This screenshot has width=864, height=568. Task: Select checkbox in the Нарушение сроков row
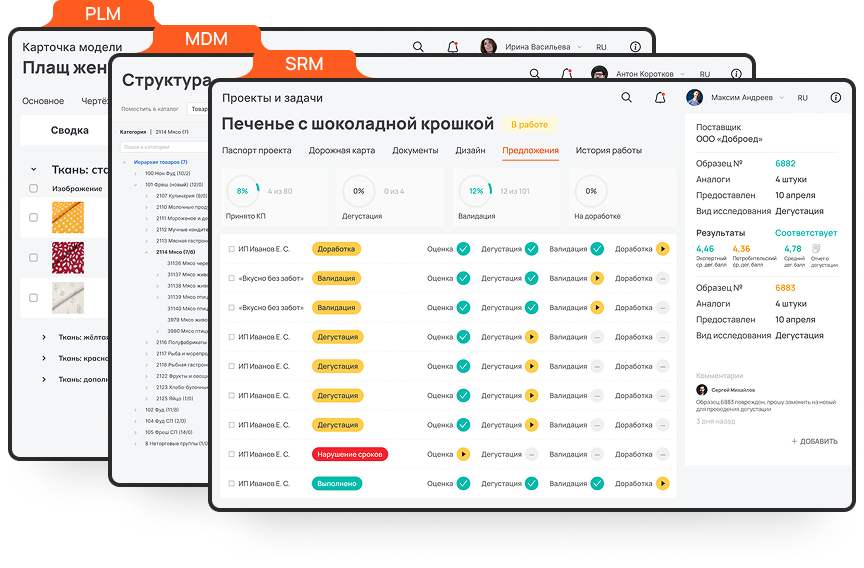(231, 454)
